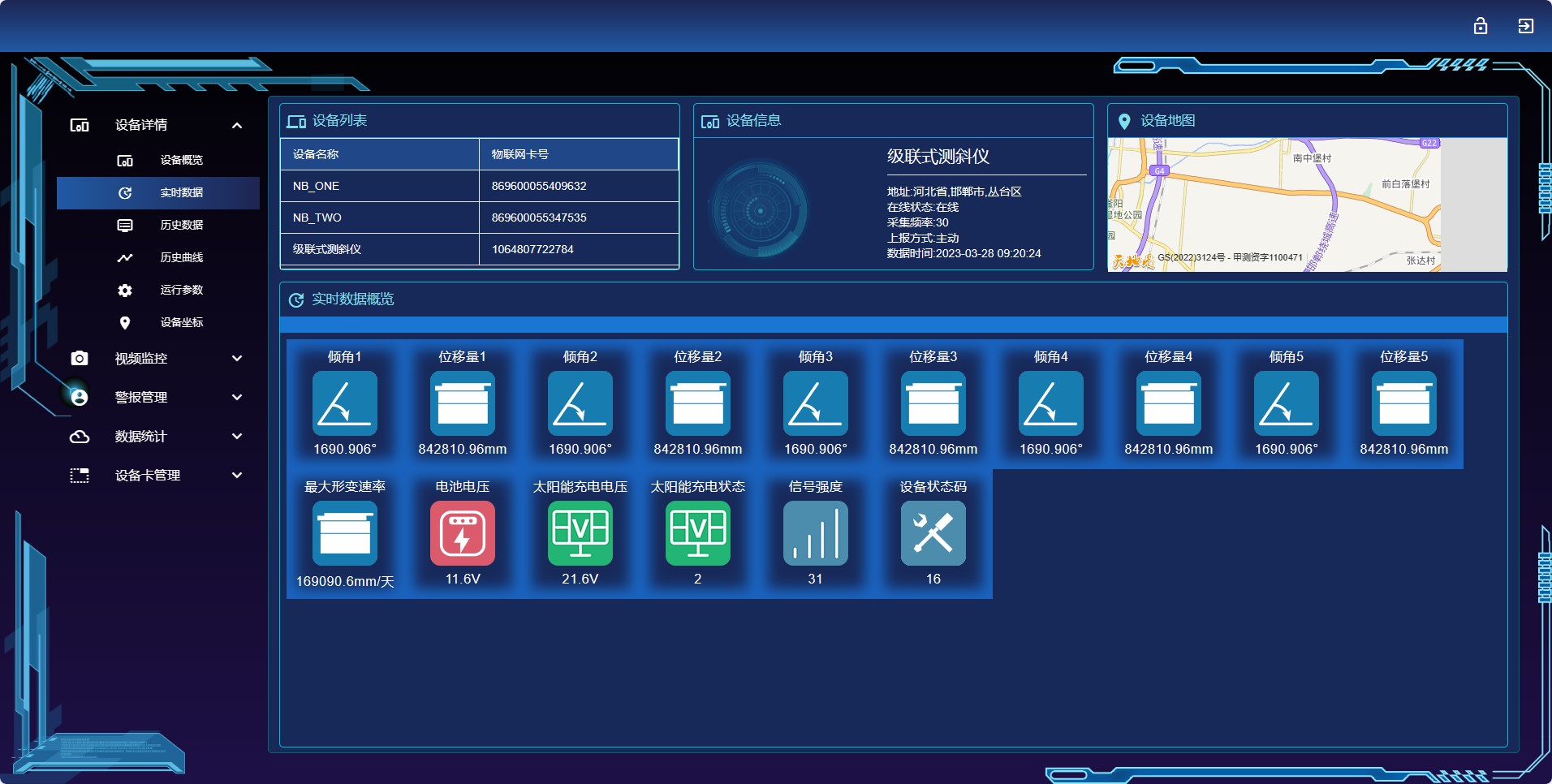
Task: Click the 位移量2 displacement icon
Action: click(697, 403)
